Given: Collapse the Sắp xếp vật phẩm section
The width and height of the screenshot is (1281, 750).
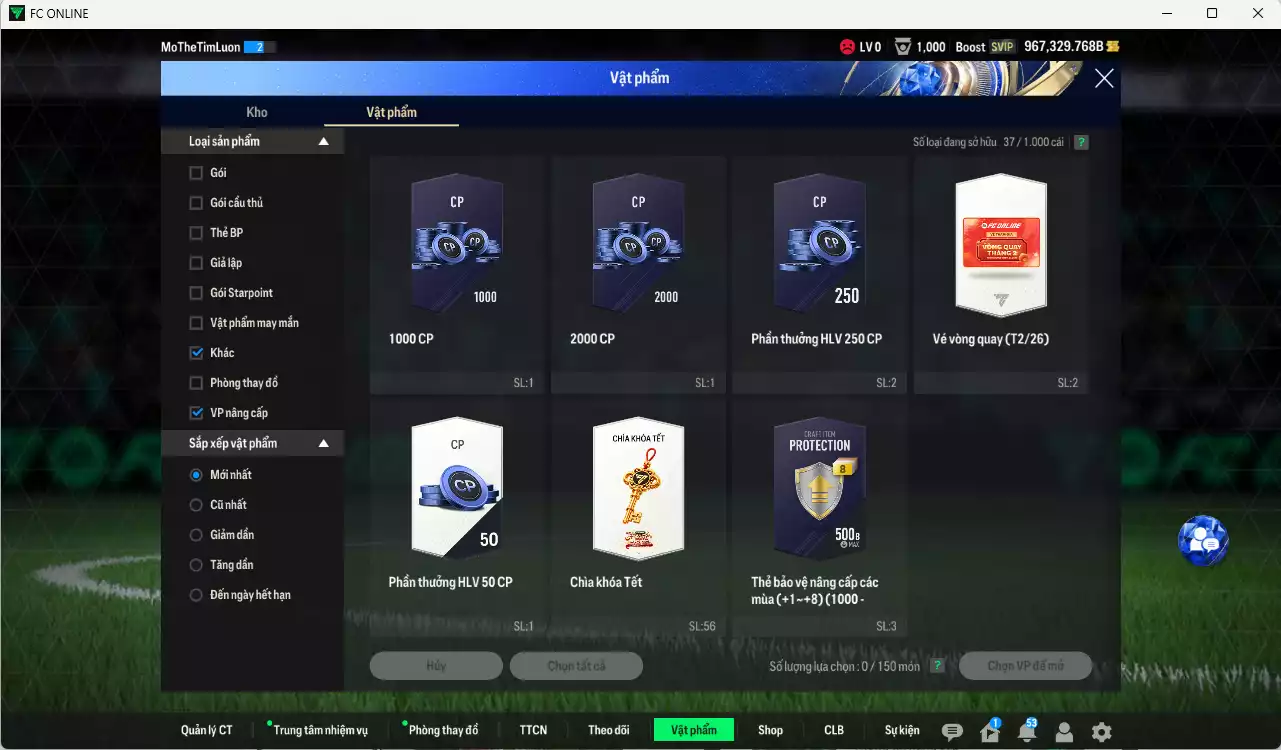Looking at the screenshot, I should 323,443.
